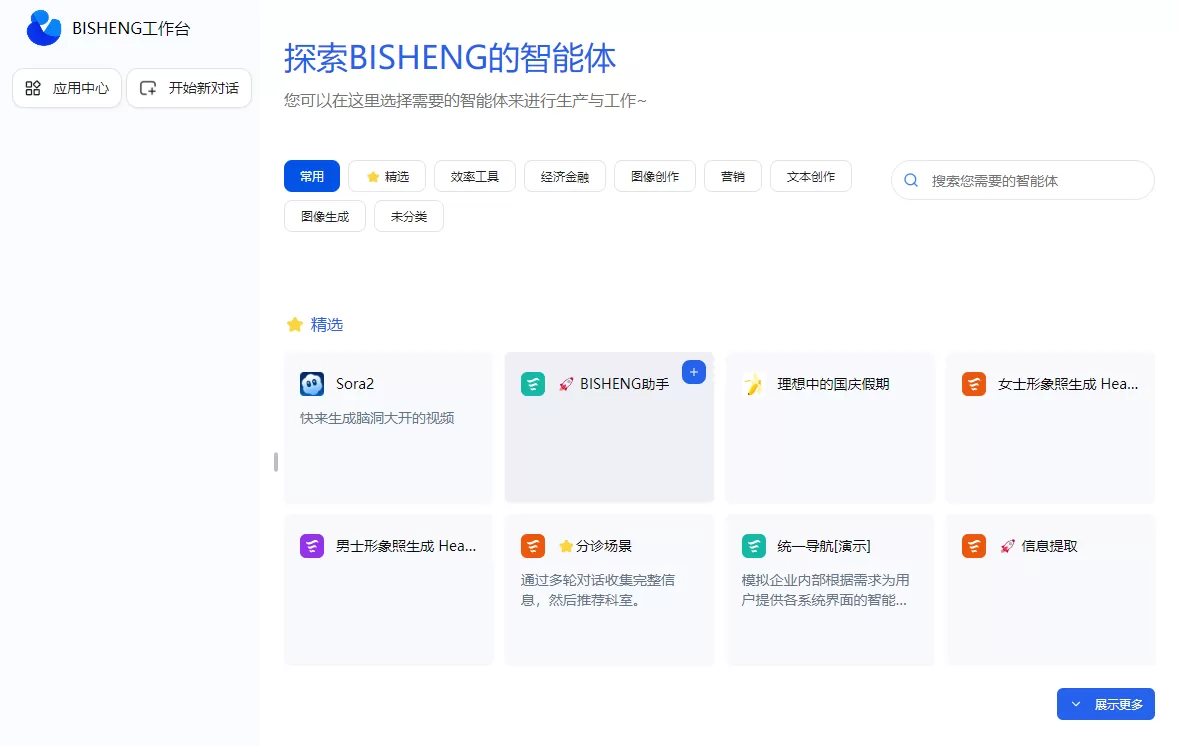Open the 图像生成 category tab
The height and width of the screenshot is (746, 1179).
pyautogui.click(x=325, y=217)
